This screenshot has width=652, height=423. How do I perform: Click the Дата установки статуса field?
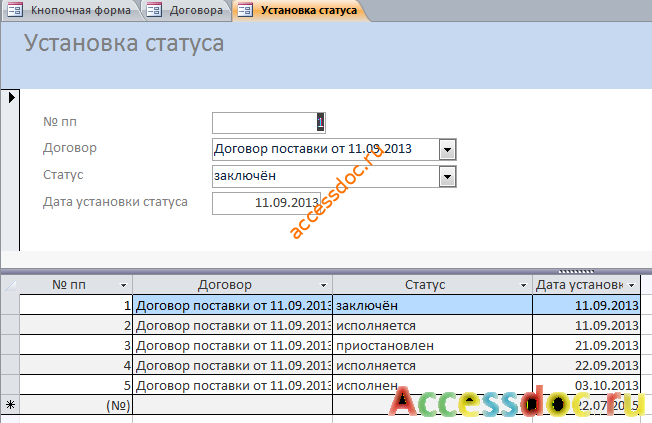coord(266,203)
